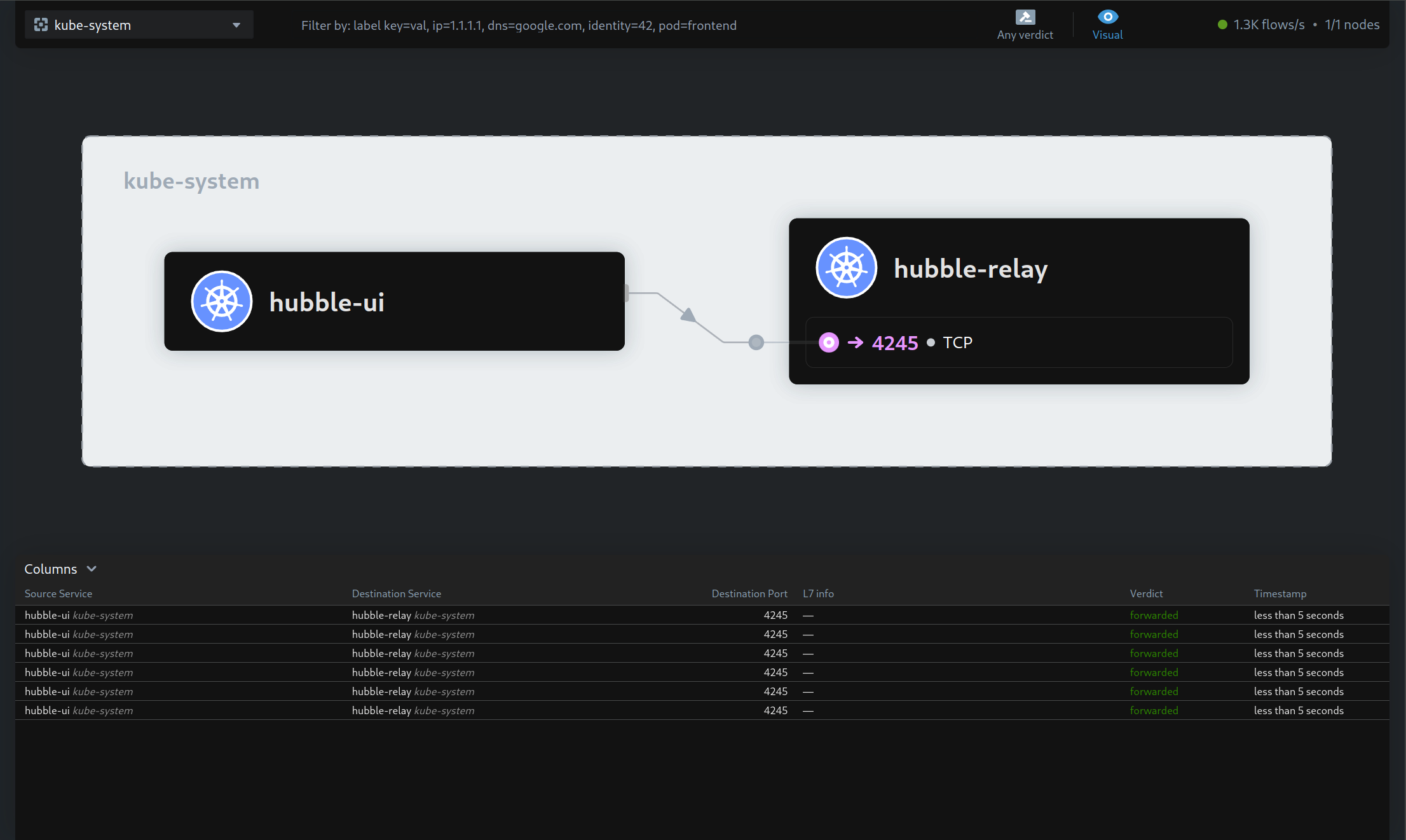Toggle the connection midpoint node on the edge
Image resolution: width=1406 pixels, height=840 pixels.
point(756,342)
